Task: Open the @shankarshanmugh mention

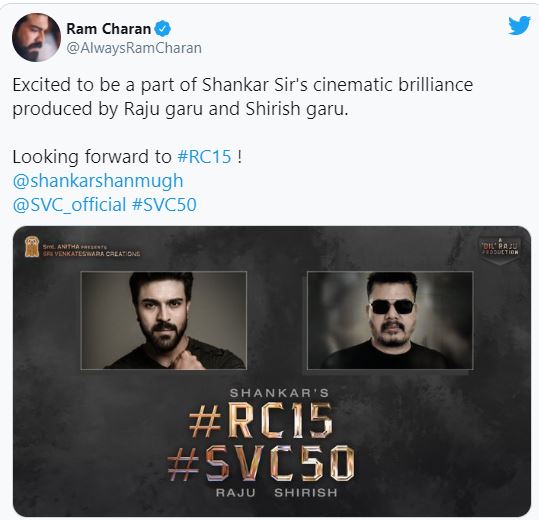Action: pyautogui.click(x=98, y=181)
